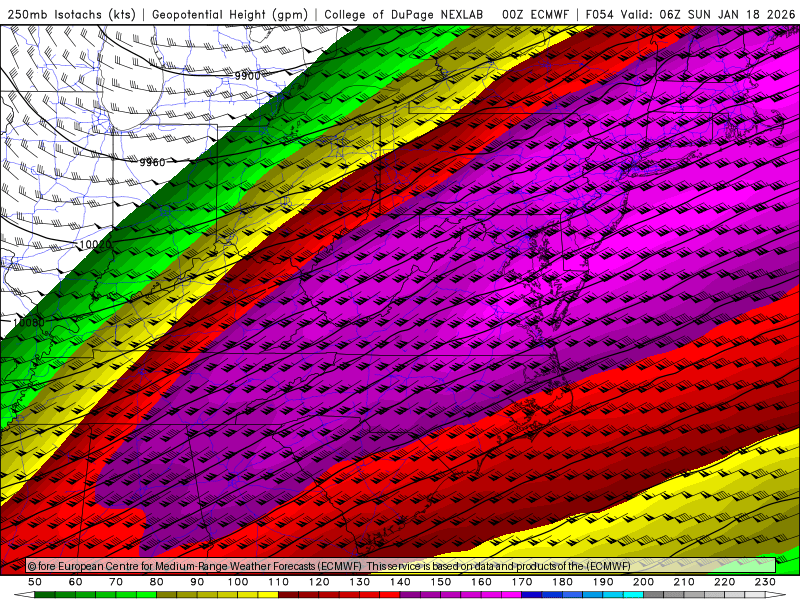Click the 210 value on the legend
Image resolution: width=800 pixels, height=600 pixels.
click(x=684, y=582)
